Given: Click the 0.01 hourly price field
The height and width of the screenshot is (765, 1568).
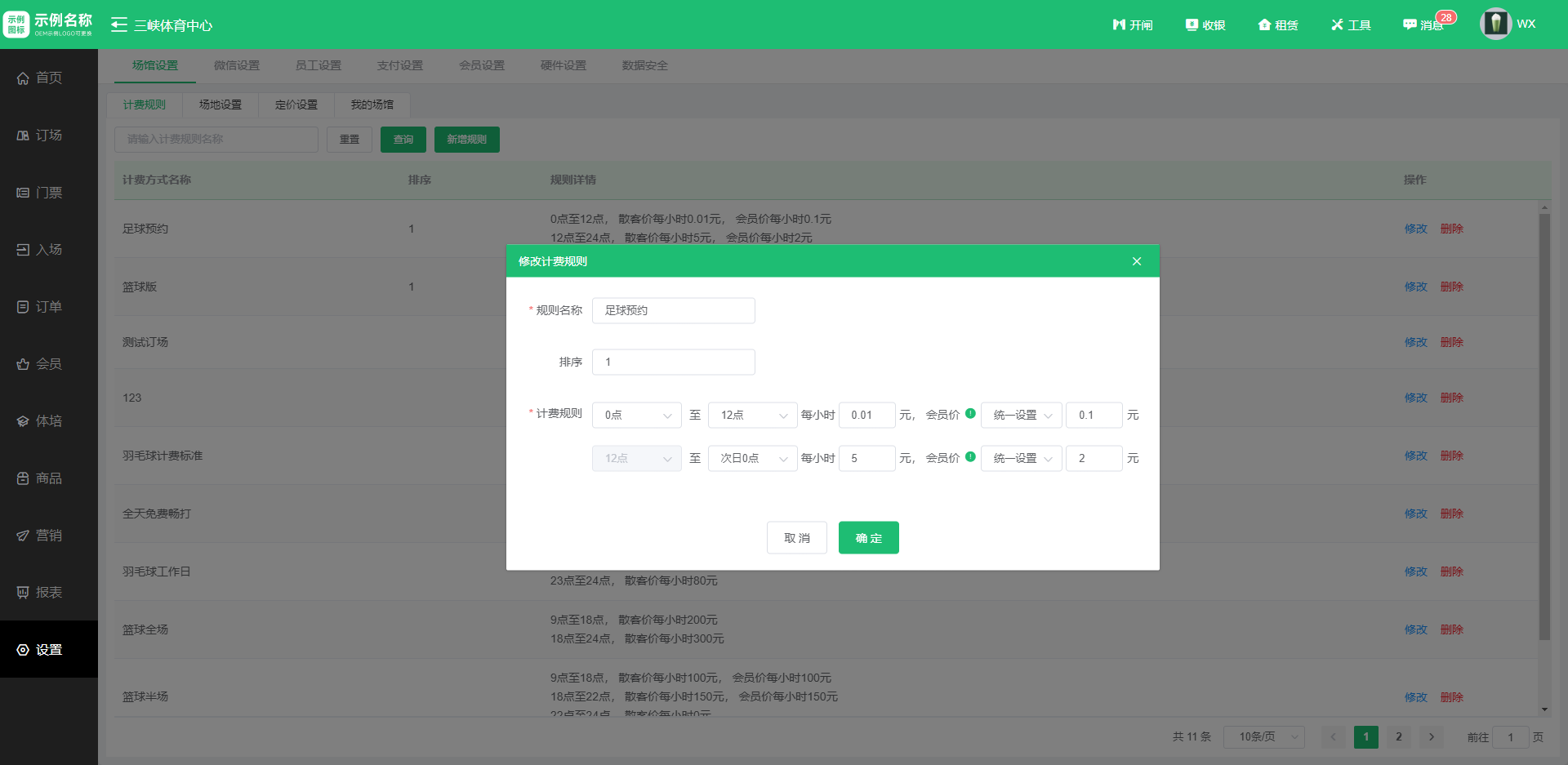Looking at the screenshot, I should 866,415.
